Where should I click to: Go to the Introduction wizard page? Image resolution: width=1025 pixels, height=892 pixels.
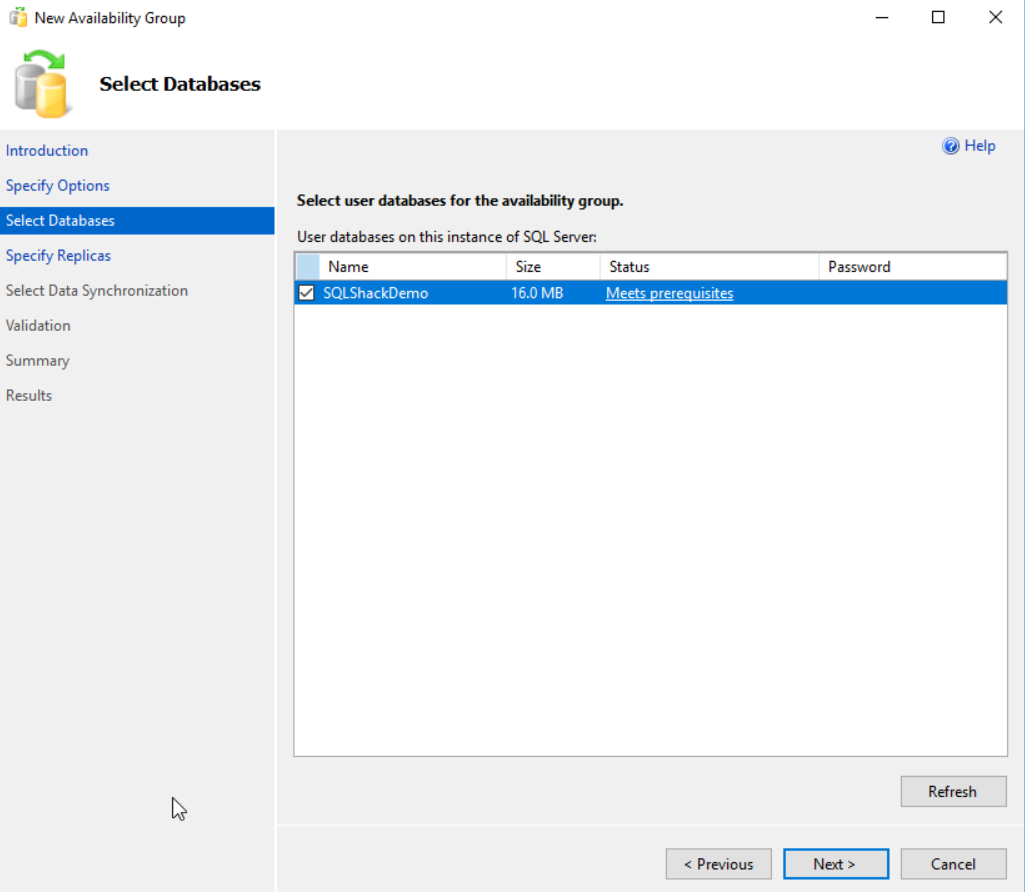pos(47,150)
